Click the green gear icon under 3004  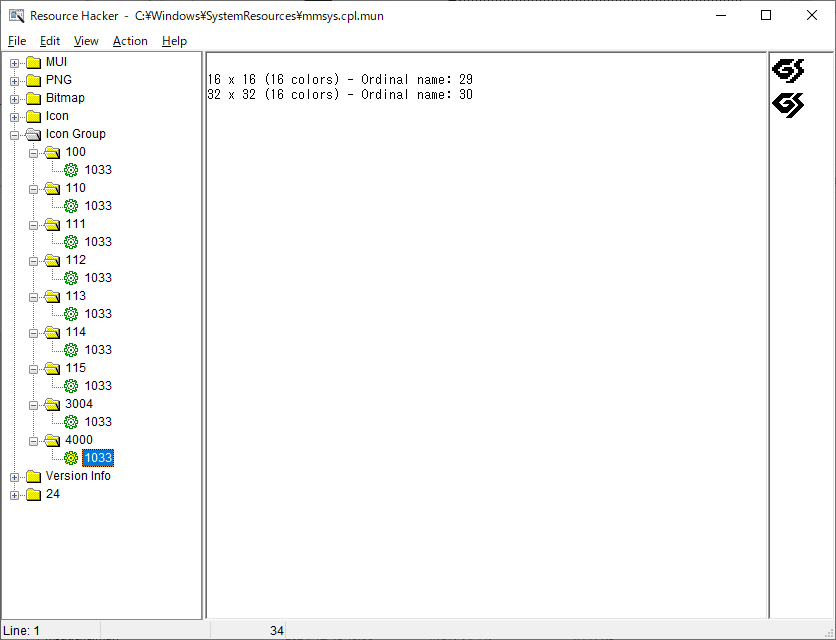(x=71, y=422)
